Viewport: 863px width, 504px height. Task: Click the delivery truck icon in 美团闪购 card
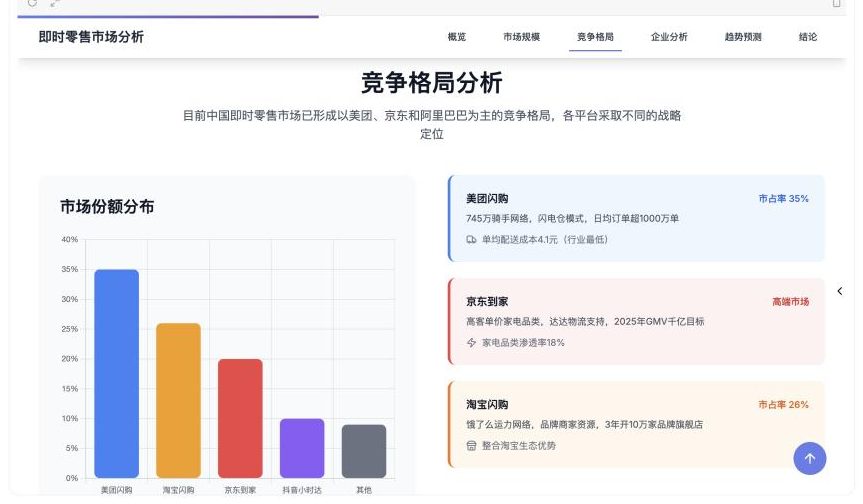tap(472, 240)
